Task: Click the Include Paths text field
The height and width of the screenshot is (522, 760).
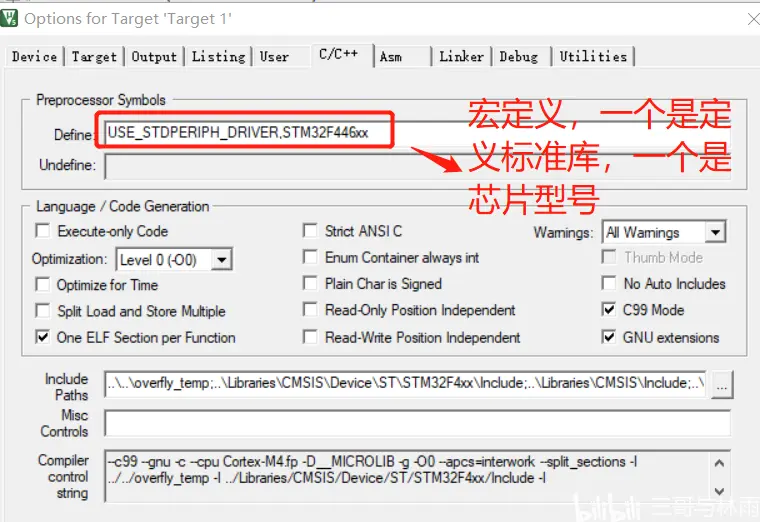Action: click(405, 384)
